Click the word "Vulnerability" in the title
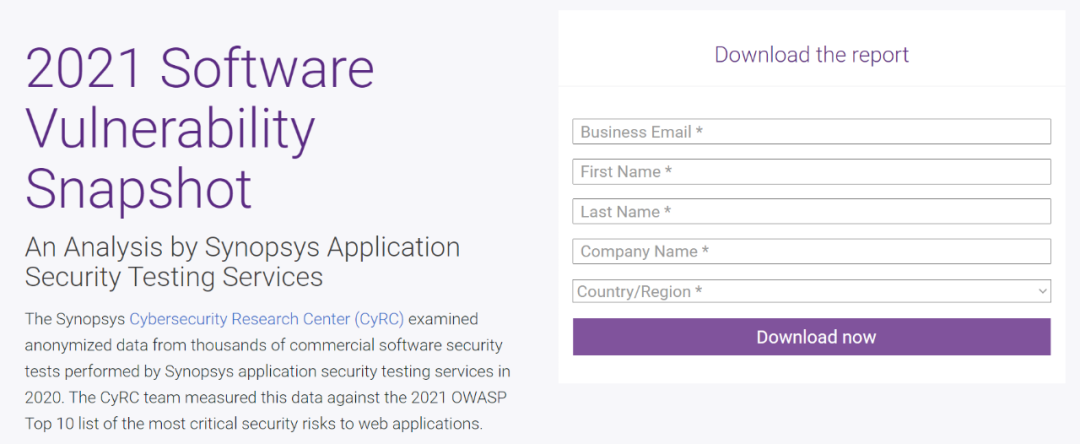1080x444 pixels. point(170,127)
